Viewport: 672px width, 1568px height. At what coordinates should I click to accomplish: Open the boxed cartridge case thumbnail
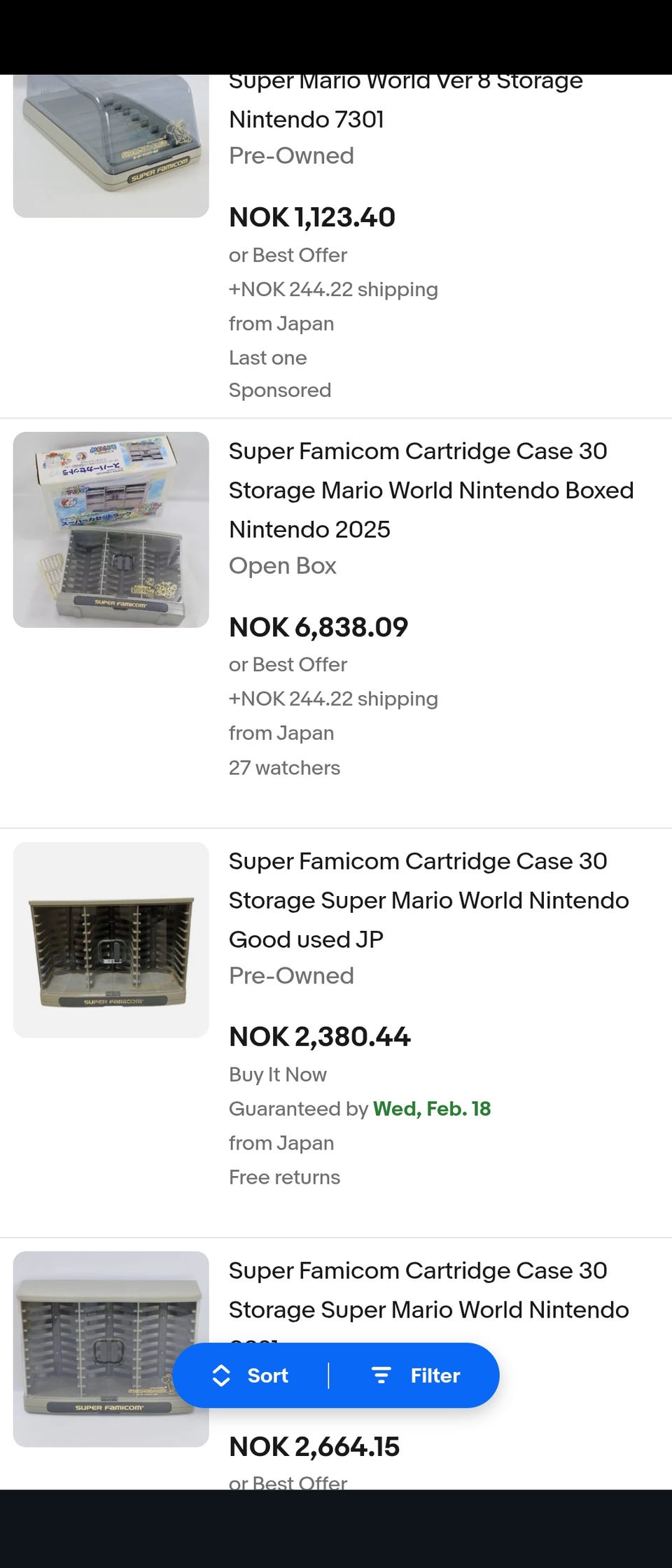click(111, 529)
